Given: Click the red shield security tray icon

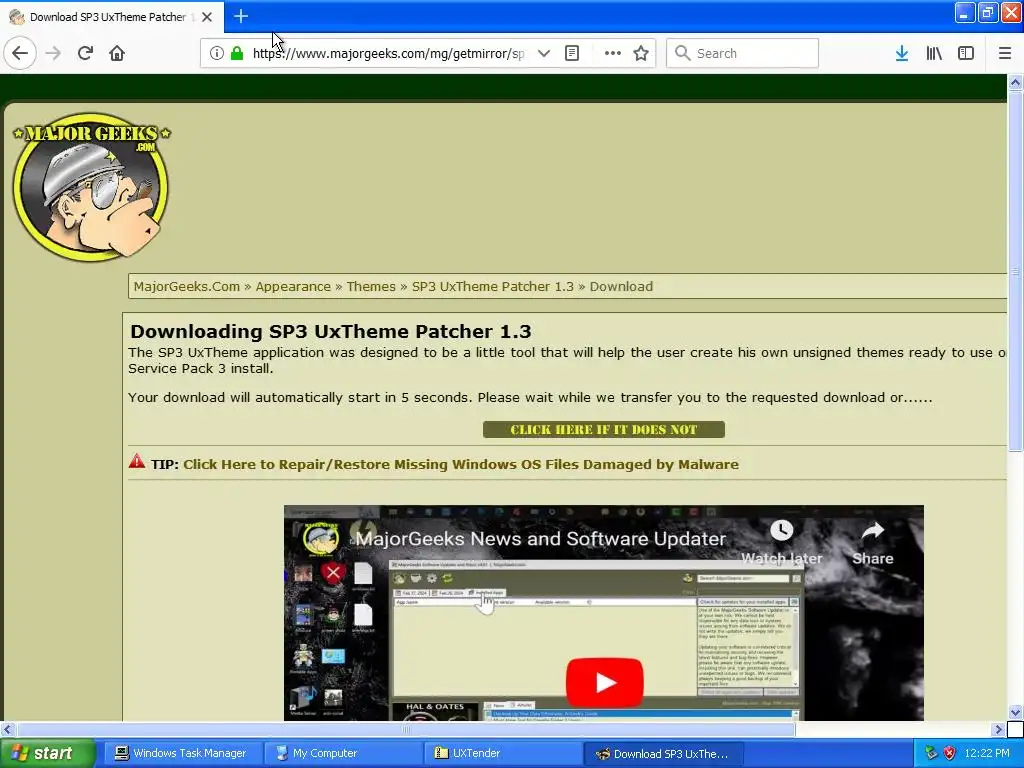Looking at the screenshot, I should [949, 753].
